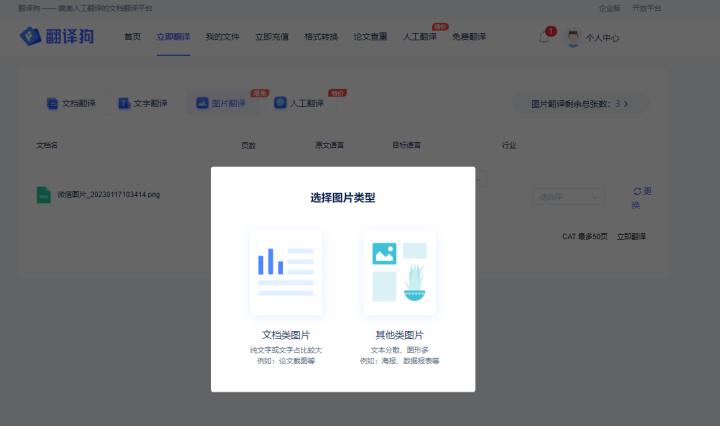Open 论文查重 in the top navigation
Image resolution: width=720 pixels, height=426 pixels.
tap(370, 36)
